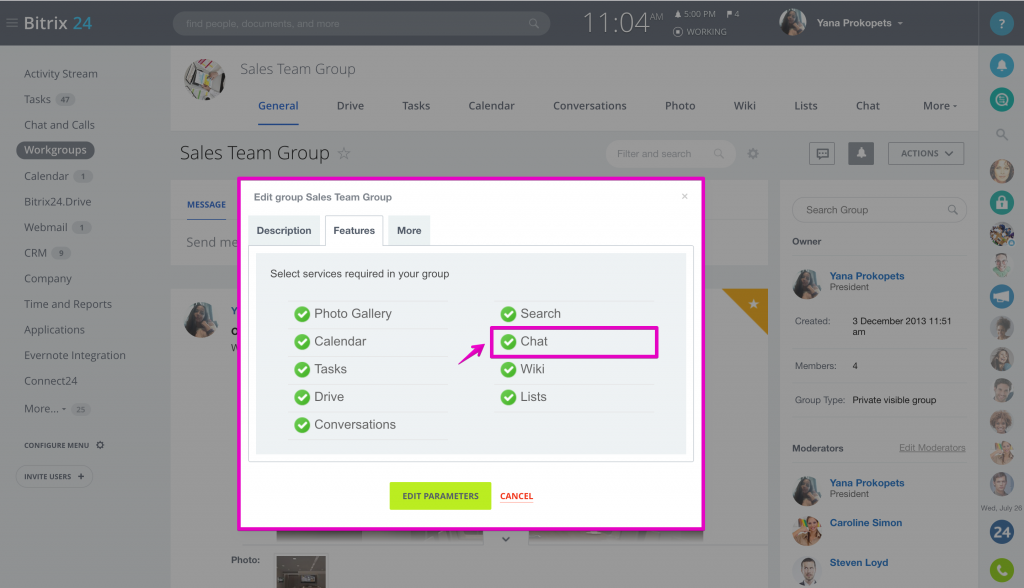Click the search icon in top search bar

[x=534, y=24]
